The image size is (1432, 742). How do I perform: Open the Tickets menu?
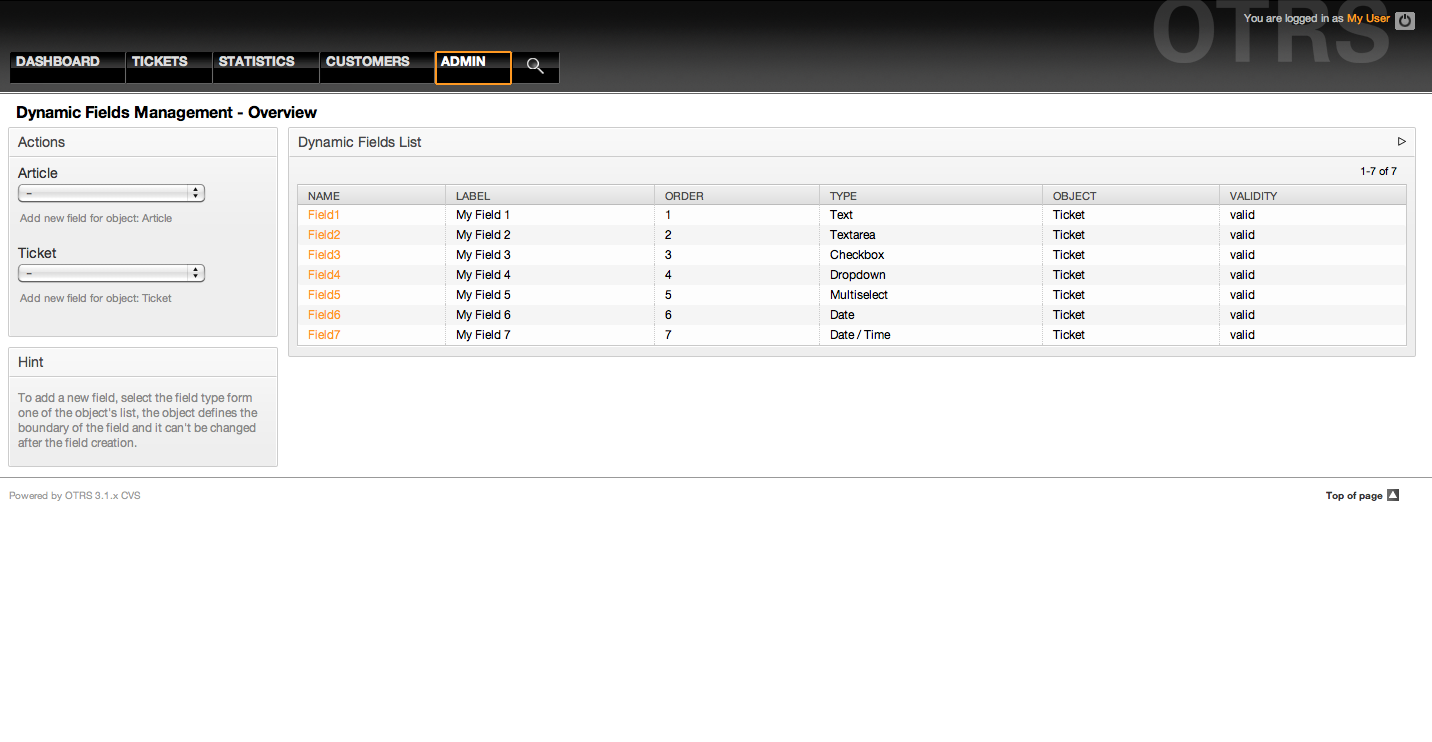(x=160, y=62)
